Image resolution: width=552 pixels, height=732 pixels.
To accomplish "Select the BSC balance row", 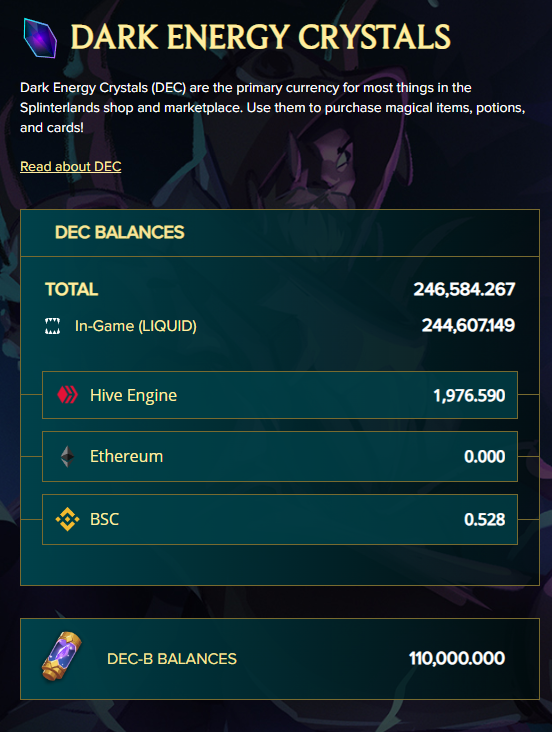I will [280, 519].
